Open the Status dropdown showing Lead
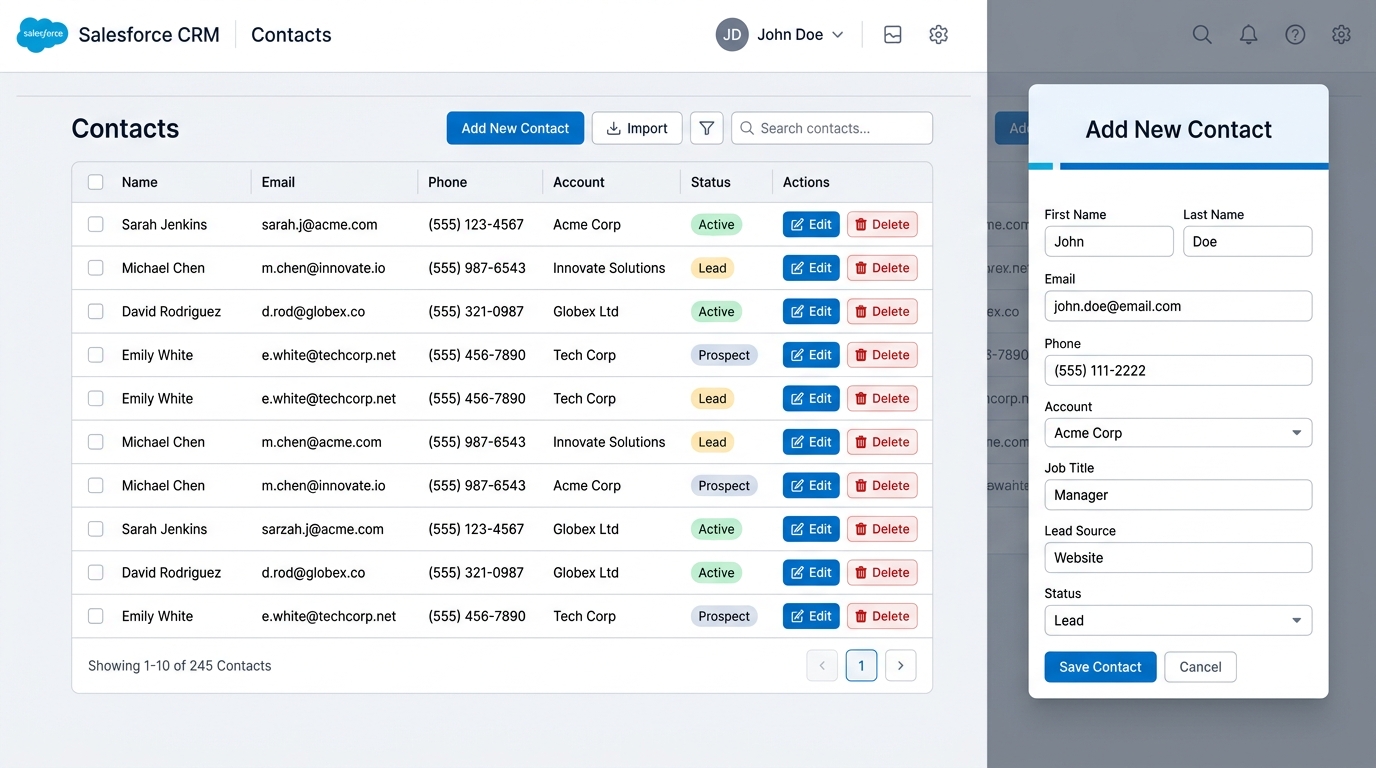Screen dimensions: 1376x768 (x=1178, y=620)
